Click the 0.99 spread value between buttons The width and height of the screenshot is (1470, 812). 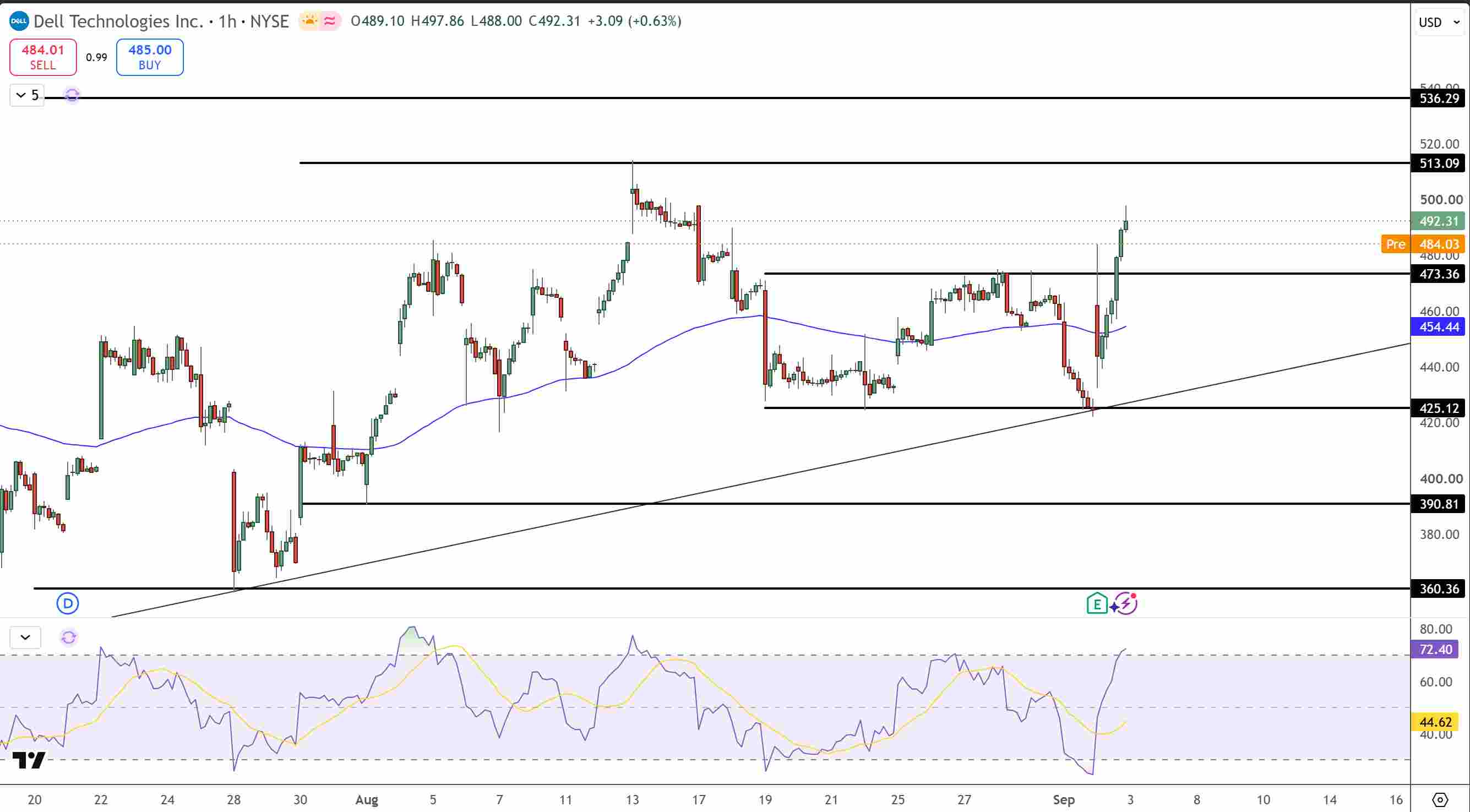(96, 57)
